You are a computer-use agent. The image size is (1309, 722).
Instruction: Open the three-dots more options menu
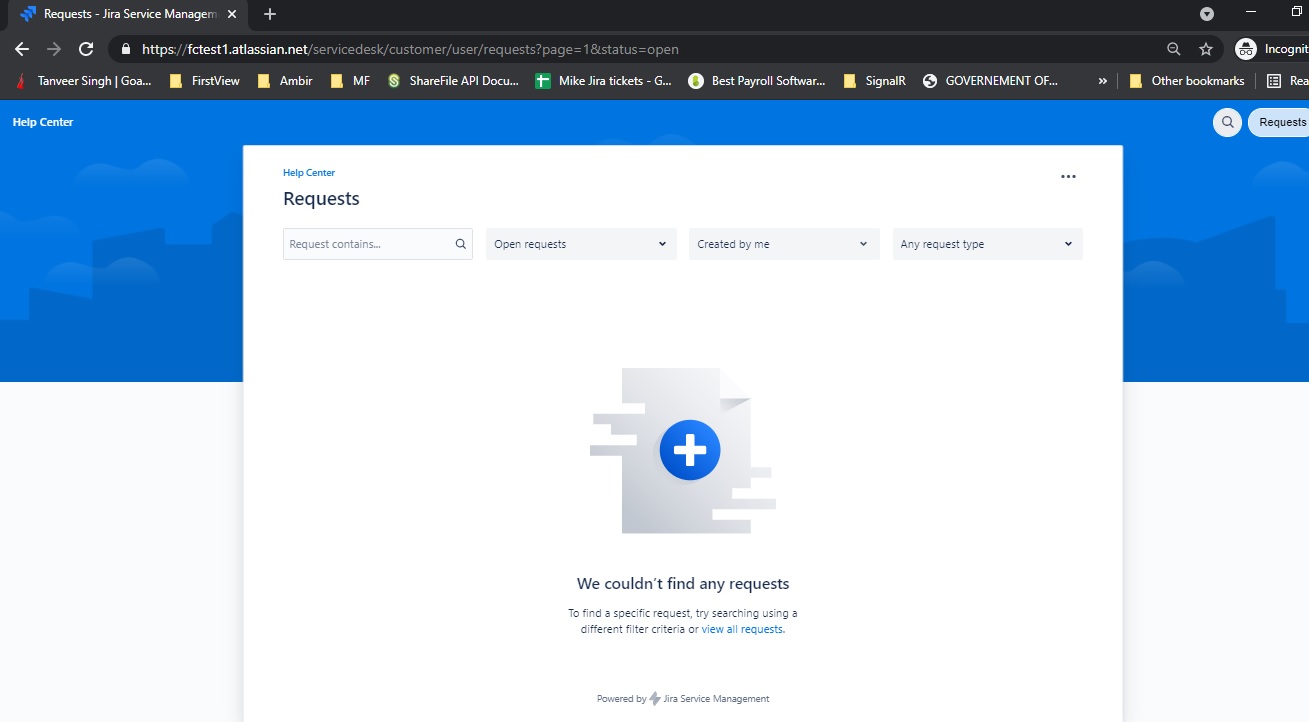[1068, 176]
